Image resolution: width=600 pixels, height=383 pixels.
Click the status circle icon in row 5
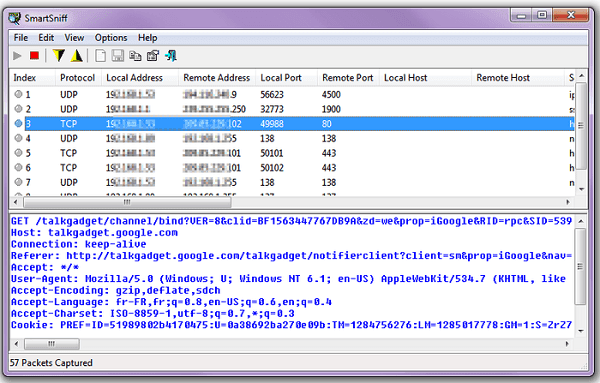[x=18, y=153]
